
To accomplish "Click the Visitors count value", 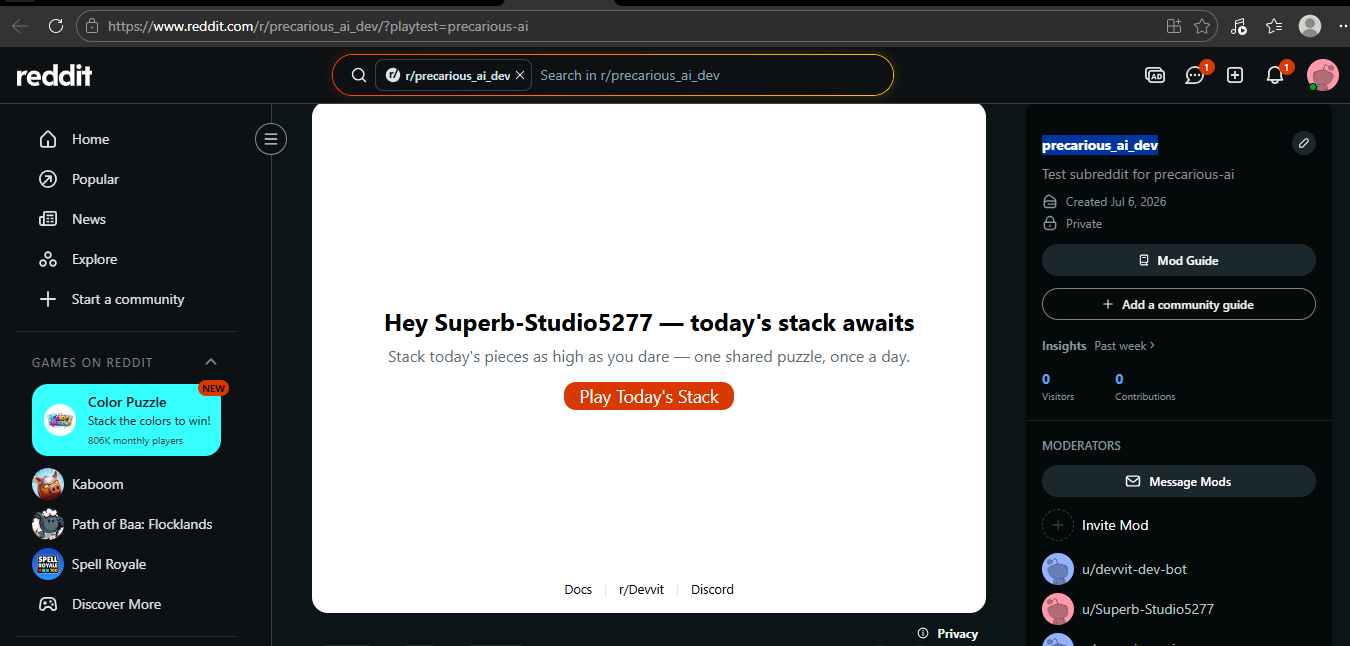I will click(1046, 379).
